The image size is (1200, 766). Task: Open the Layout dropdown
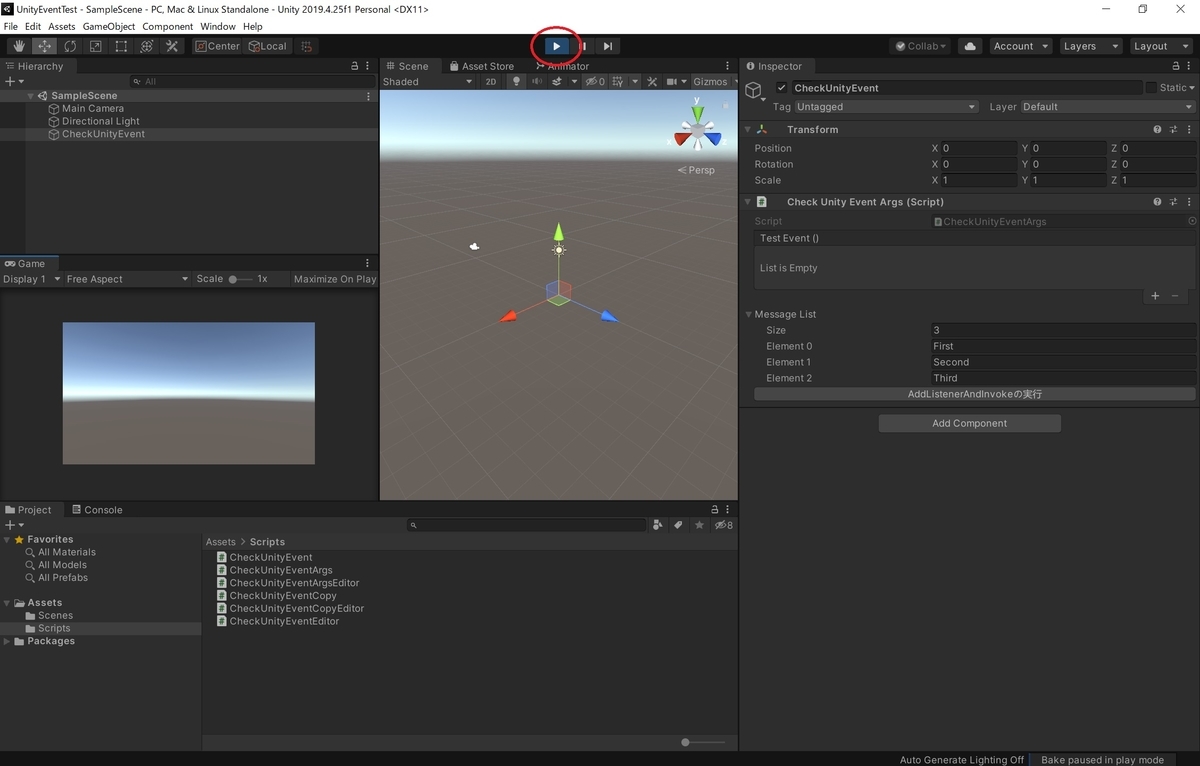(x=1159, y=46)
